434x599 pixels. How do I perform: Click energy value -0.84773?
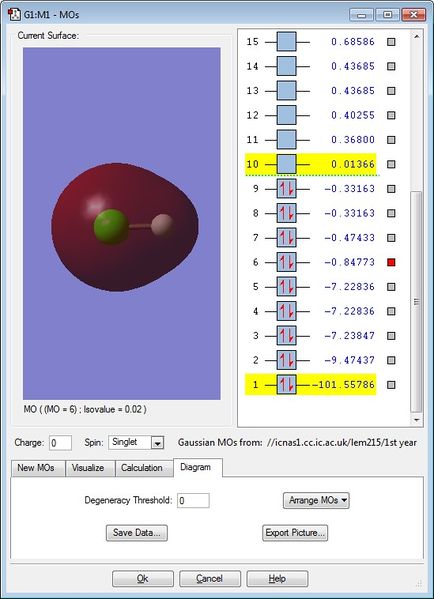pos(349,262)
